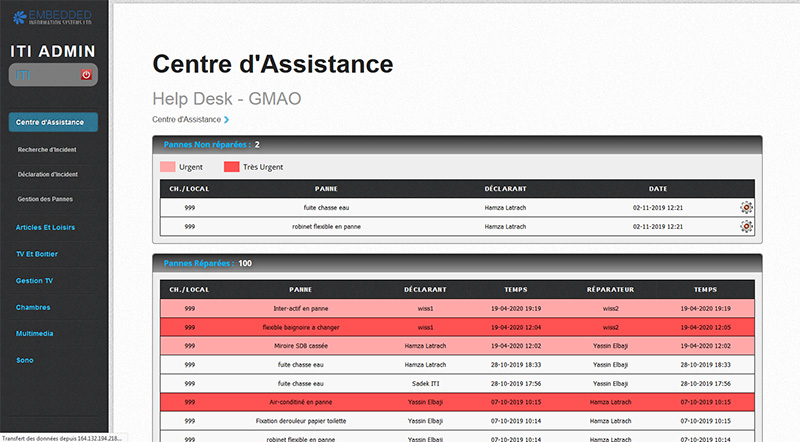This screenshot has height=442, width=800.
Task: Open the Sono sidebar section
Action: (x=26, y=359)
